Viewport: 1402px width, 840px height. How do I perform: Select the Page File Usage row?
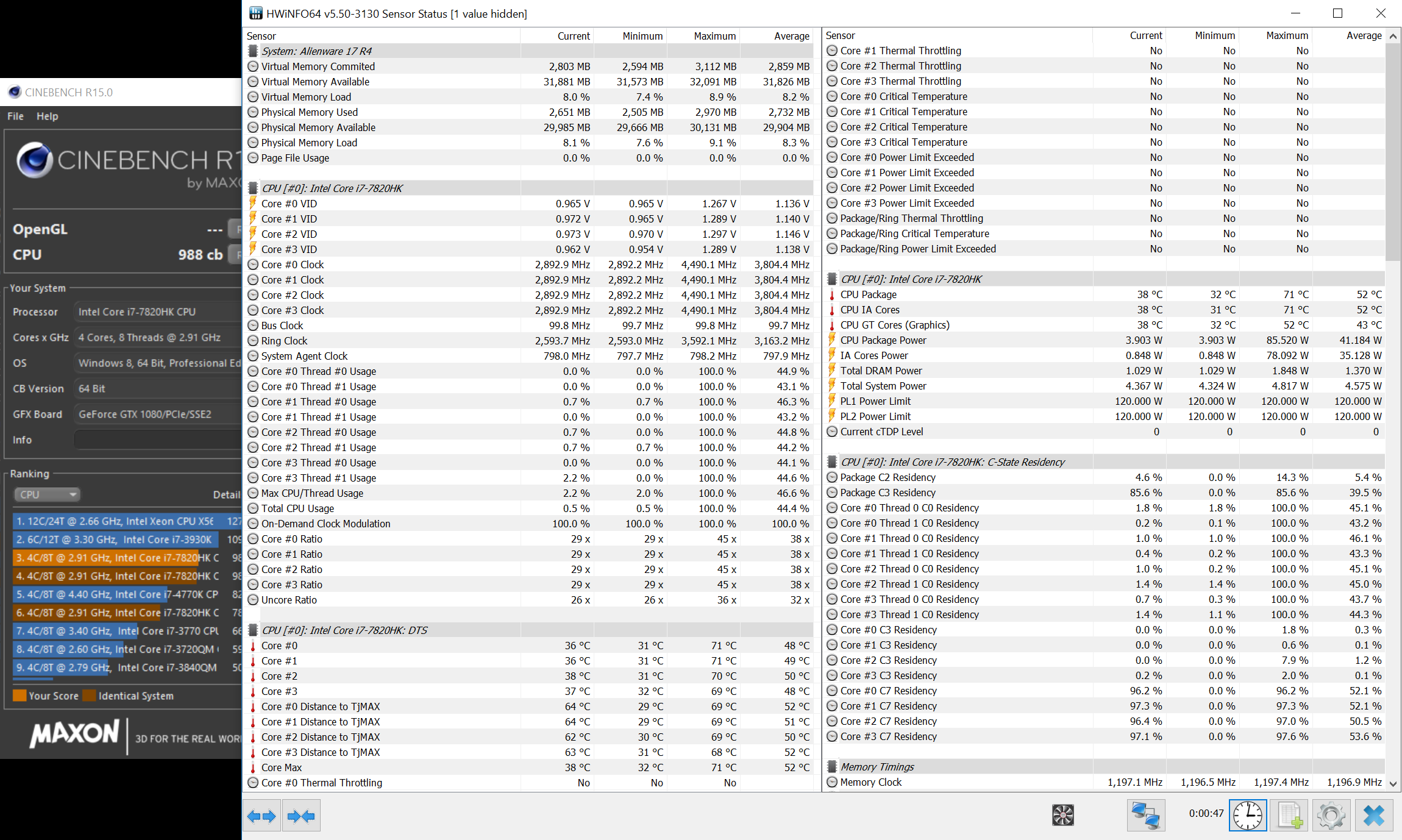[x=529, y=158]
